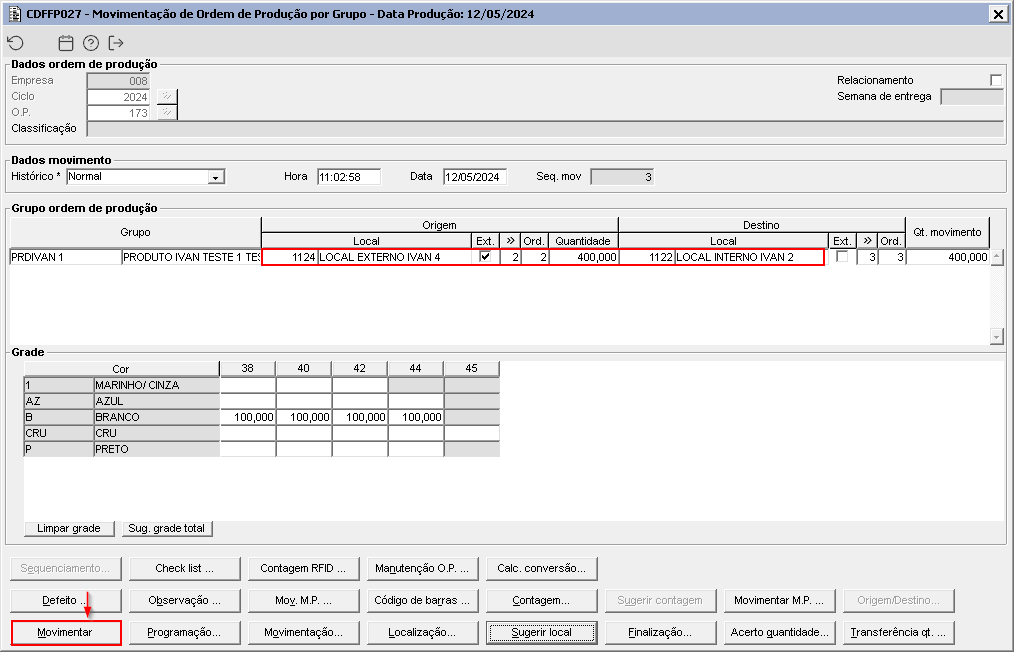The image size is (1014, 652).
Task: Open lookup button next to Ciclo field
Action: [x=167, y=96]
